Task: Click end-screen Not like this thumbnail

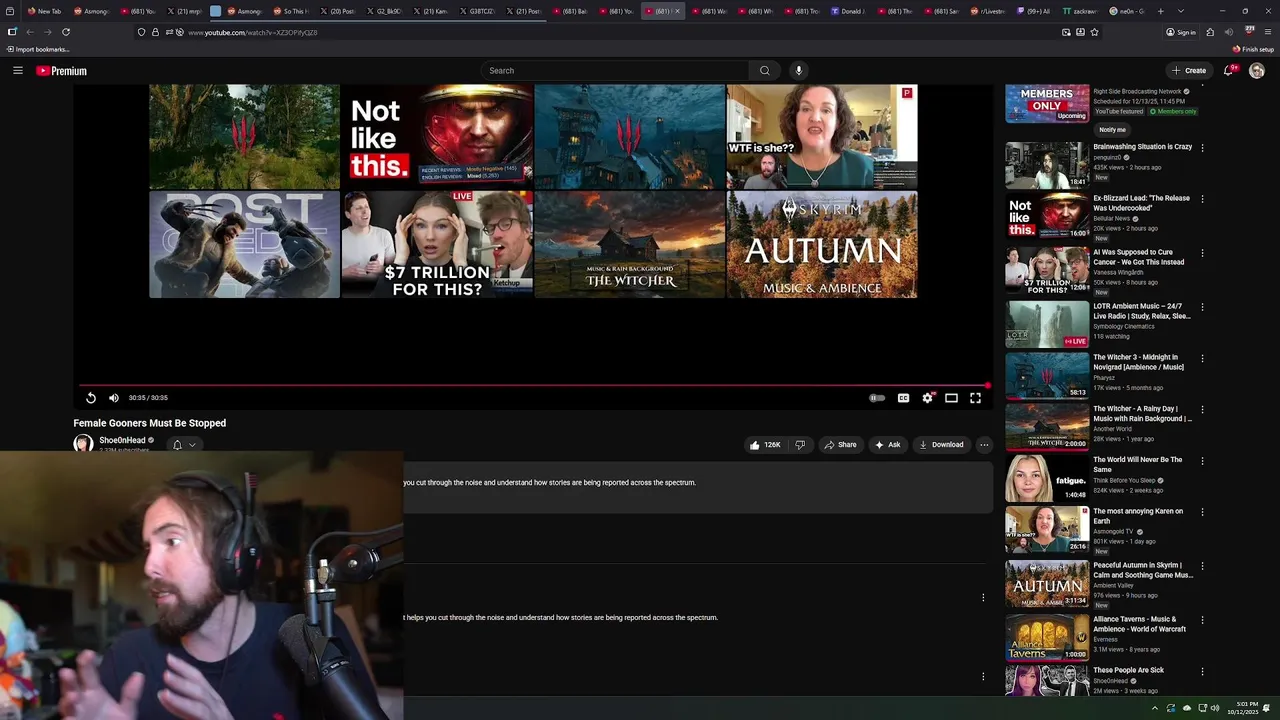Action: point(437,136)
